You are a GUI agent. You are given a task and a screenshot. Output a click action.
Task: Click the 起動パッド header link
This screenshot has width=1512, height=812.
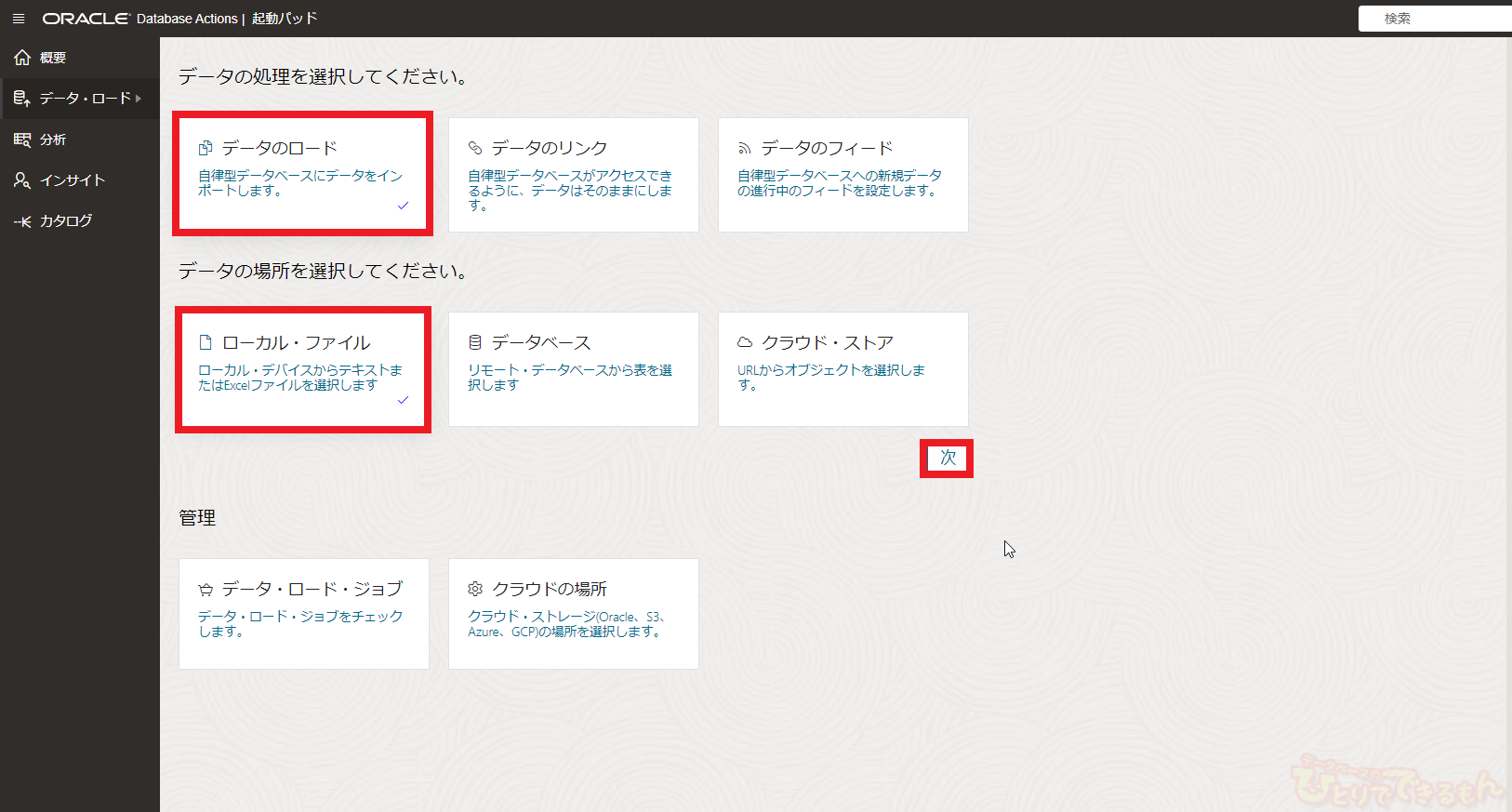(x=285, y=19)
